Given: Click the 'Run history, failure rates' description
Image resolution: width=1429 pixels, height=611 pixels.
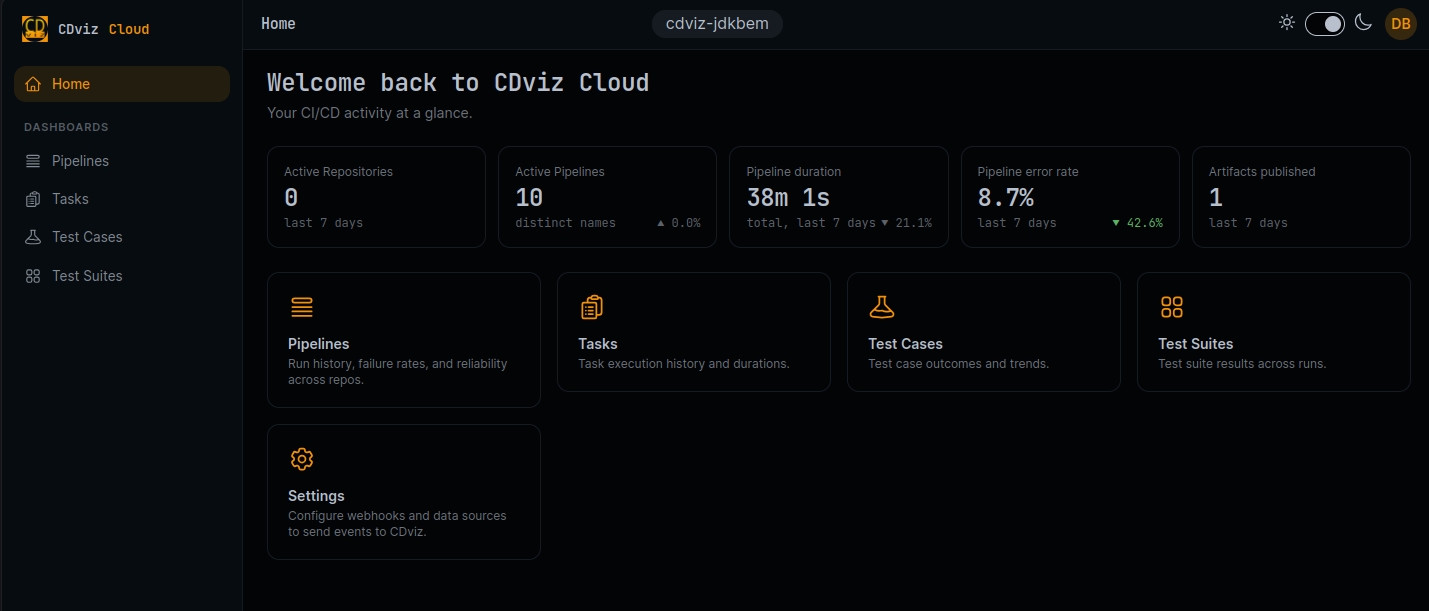Looking at the screenshot, I should (398, 372).
